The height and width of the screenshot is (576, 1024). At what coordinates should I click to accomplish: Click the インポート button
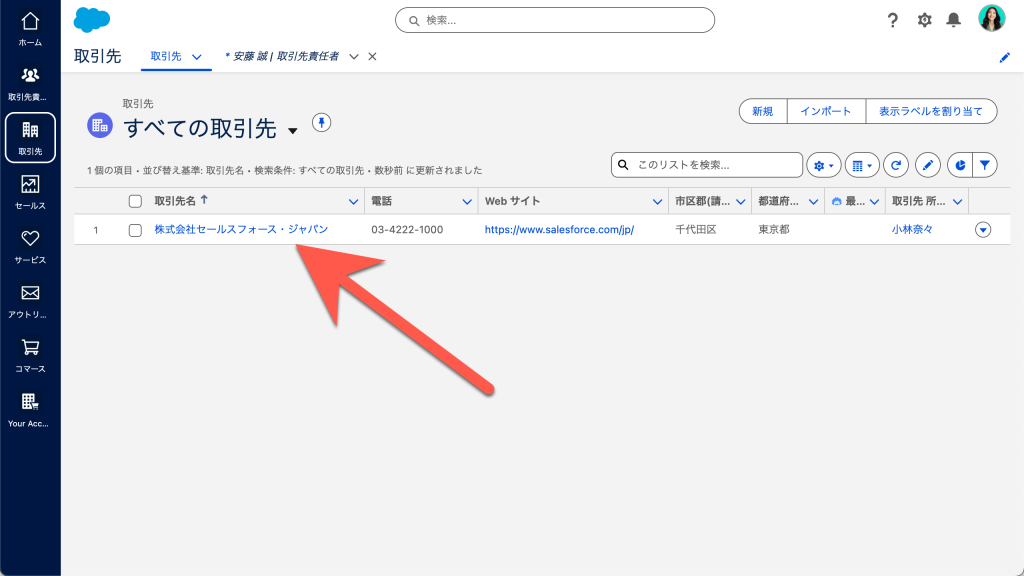(826, 111)
